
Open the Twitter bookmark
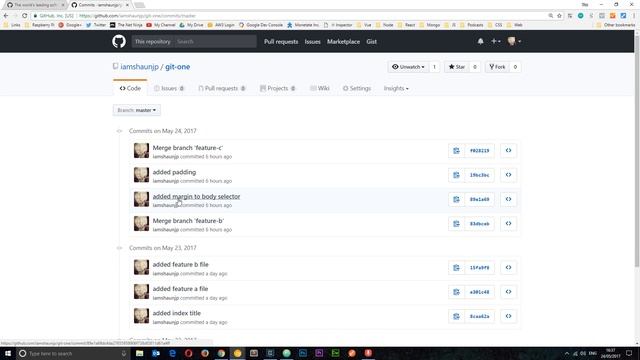[x=96, y=25]
